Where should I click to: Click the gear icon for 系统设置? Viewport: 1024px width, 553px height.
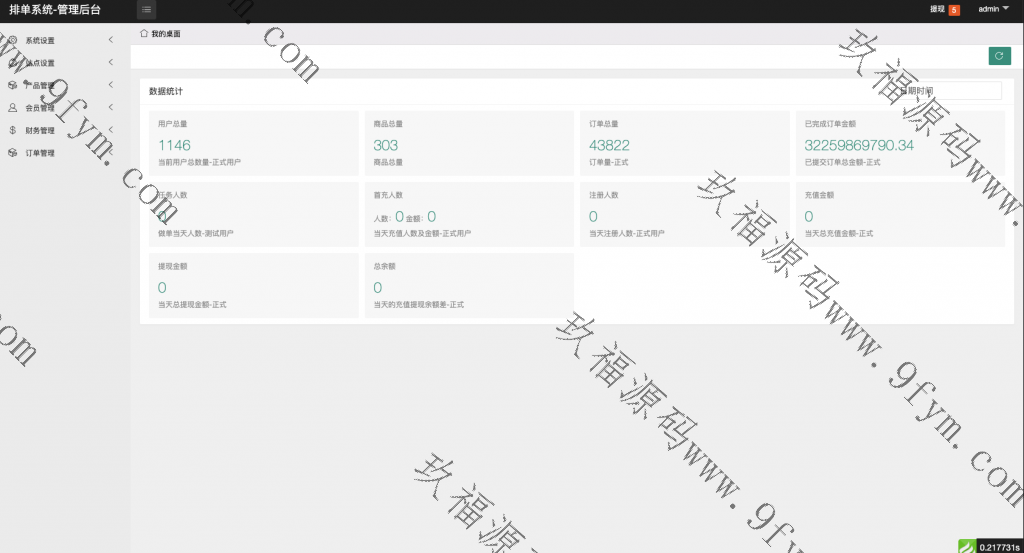pos(12,40)
